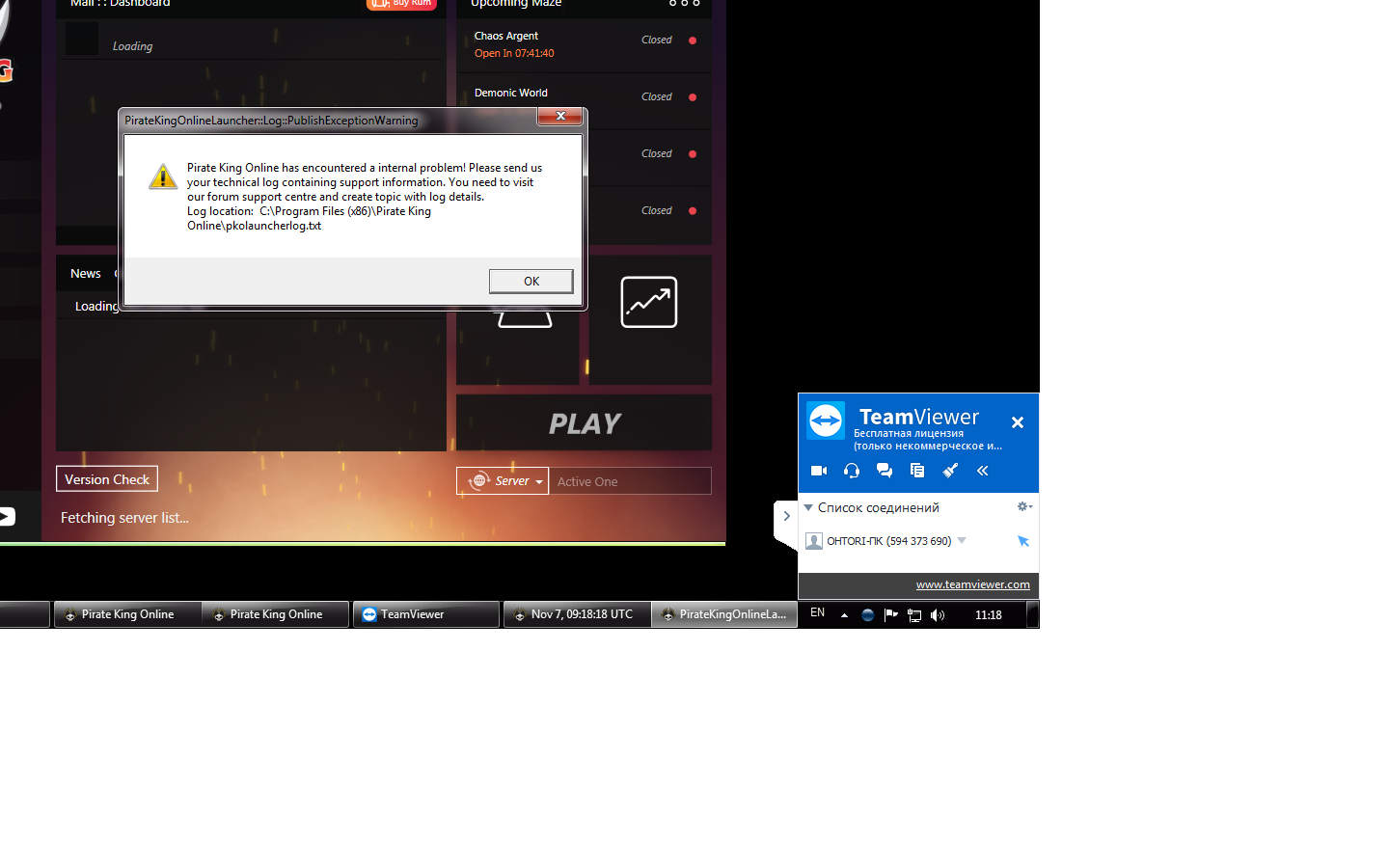Open the statistics chart icon in launcher
This screenshot has width=1389, height=868.
649,302
